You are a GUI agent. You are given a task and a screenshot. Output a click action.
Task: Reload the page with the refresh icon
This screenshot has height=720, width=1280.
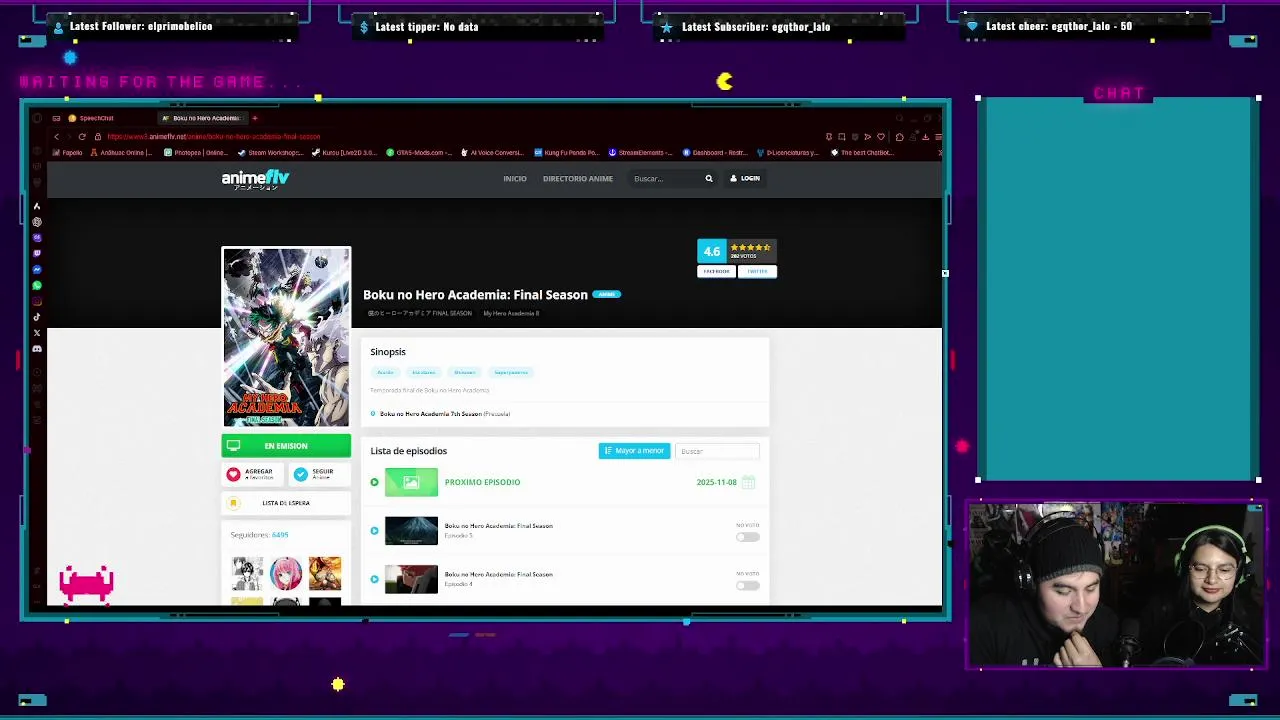point(82,136)
